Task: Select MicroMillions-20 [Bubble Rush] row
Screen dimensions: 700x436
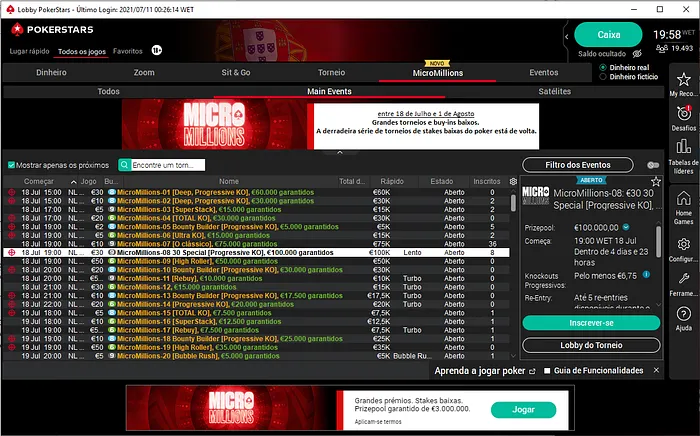Action: tap(256, 356)
